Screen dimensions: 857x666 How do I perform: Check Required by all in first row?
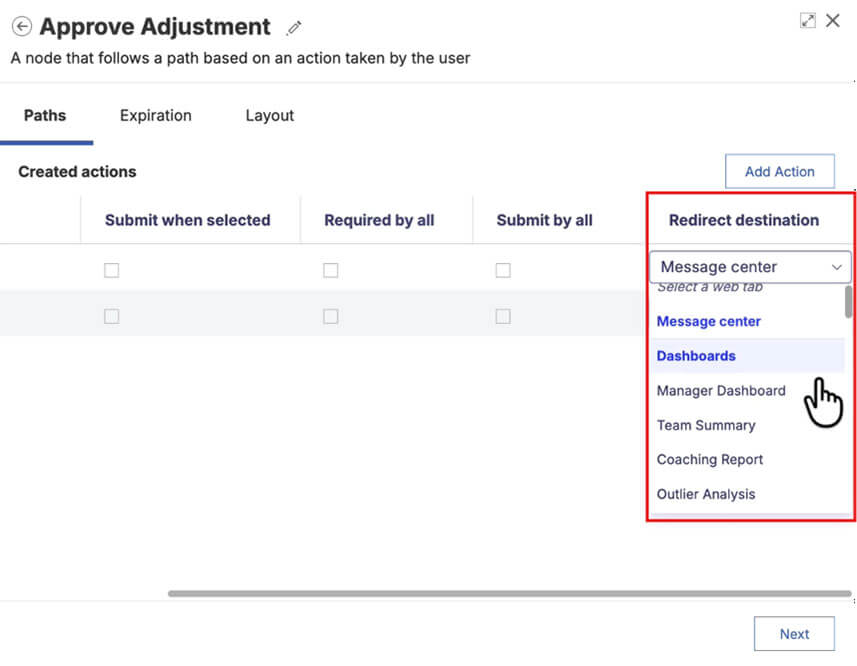pos(331,270)
